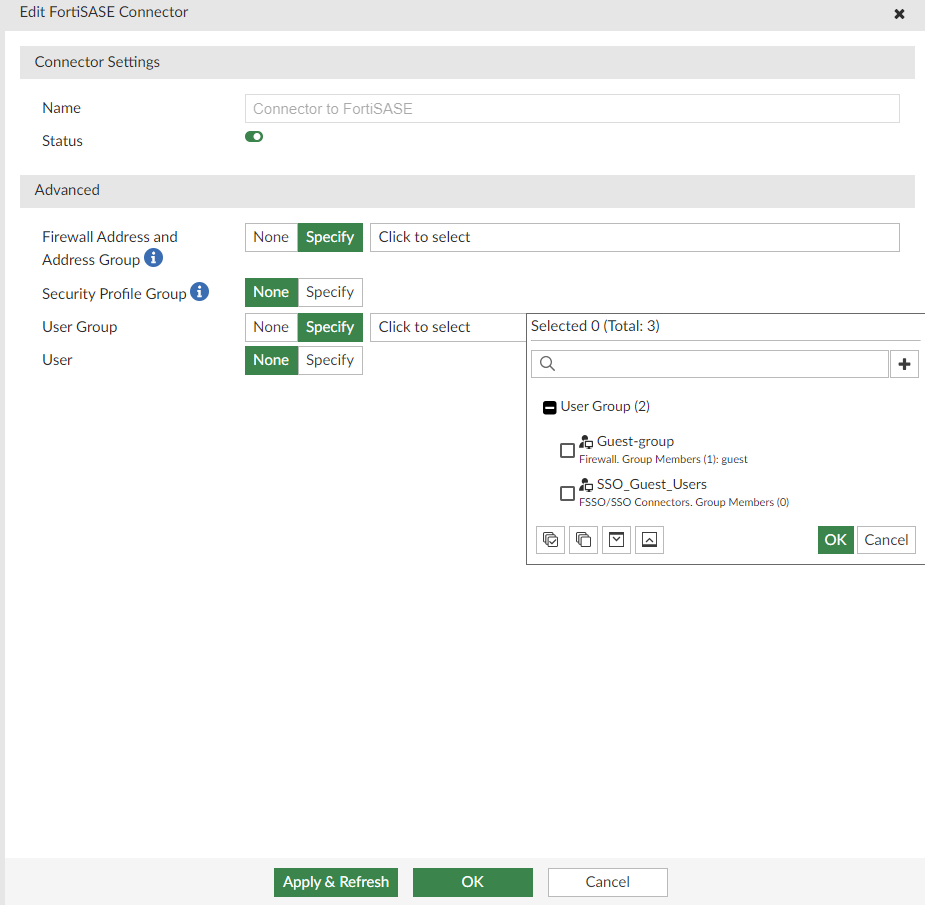The image size is (925, 905).
Task: Open the User Group 'Click to select' field
Action: point(447,327)
